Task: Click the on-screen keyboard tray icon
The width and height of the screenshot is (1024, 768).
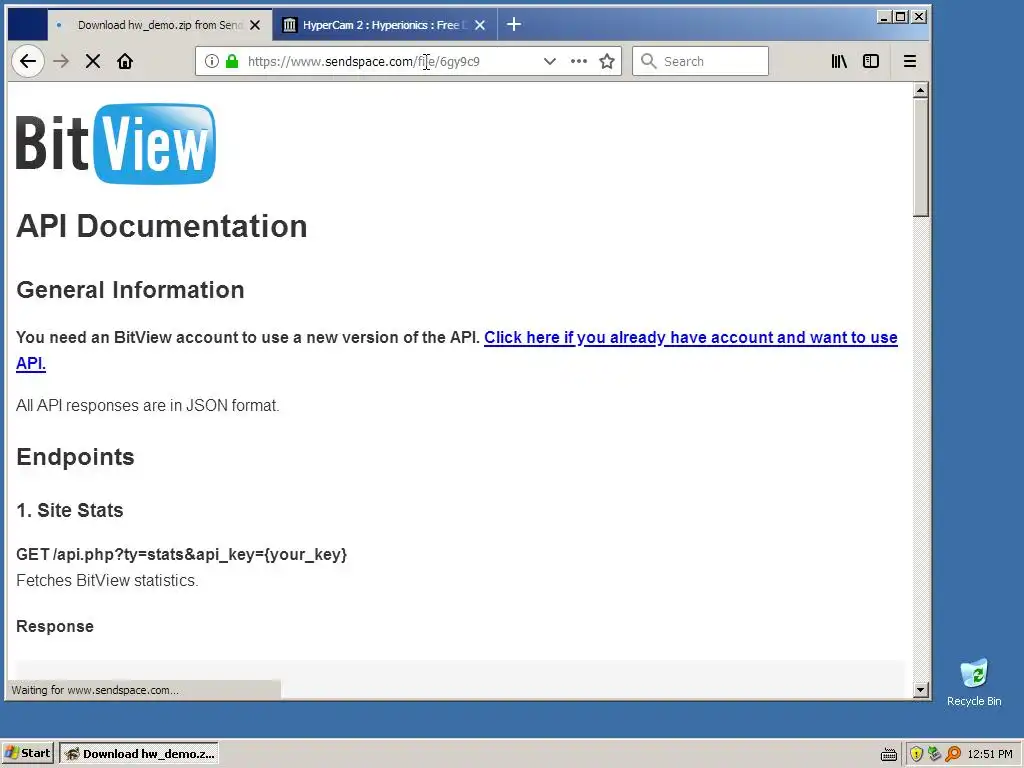Action: point(888,754)
